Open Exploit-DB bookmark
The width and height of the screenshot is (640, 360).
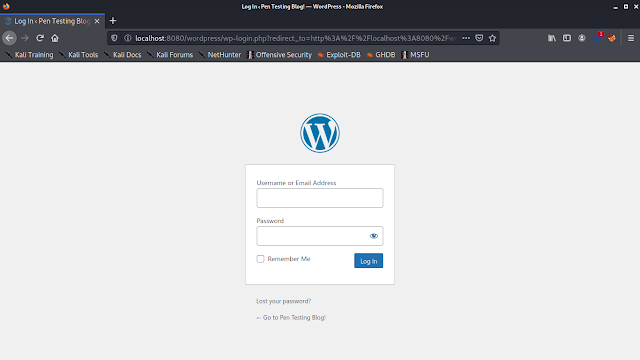(x=339, y=55)
